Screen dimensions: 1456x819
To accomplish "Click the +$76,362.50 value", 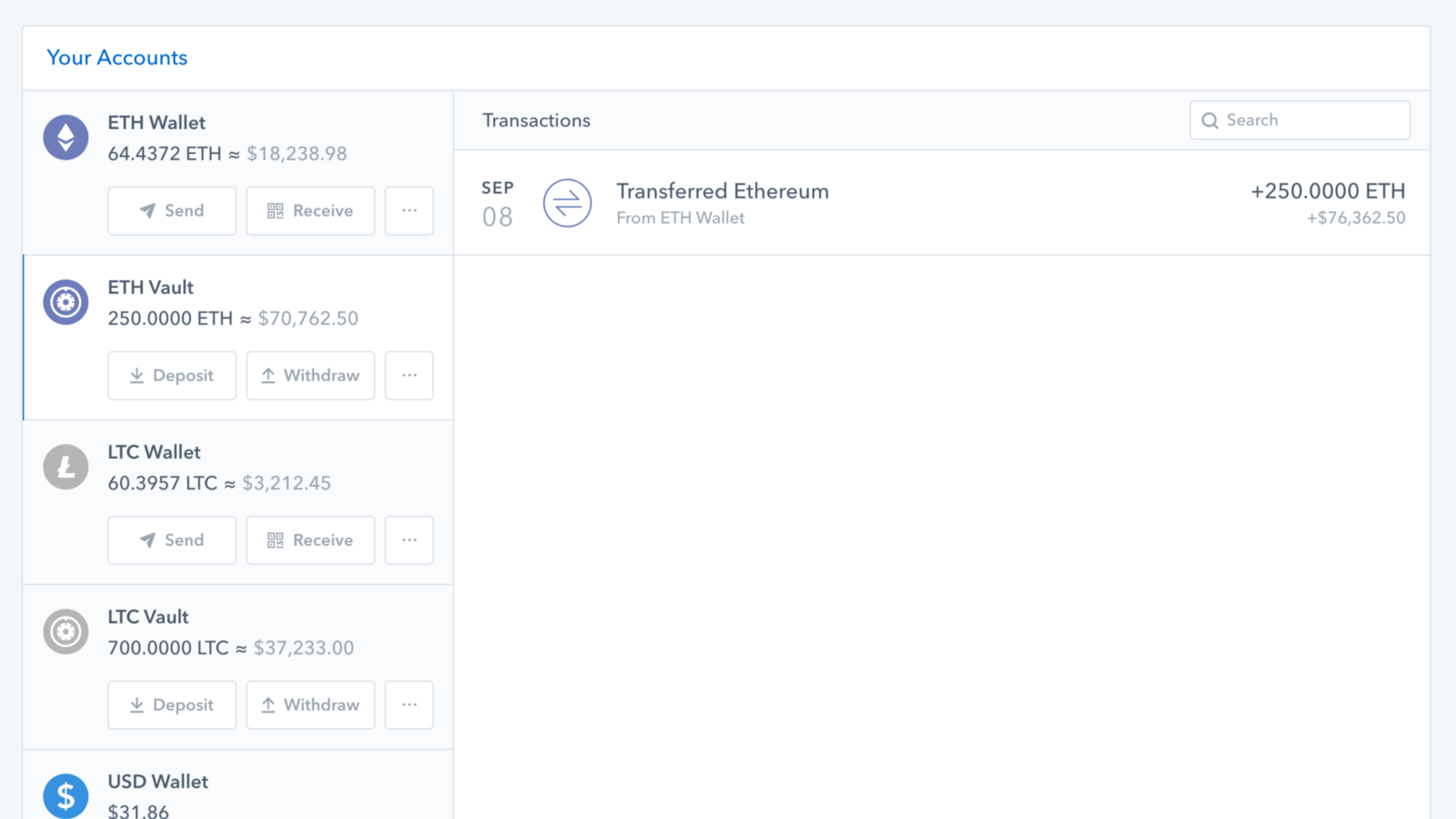I will coord(1356,218).
